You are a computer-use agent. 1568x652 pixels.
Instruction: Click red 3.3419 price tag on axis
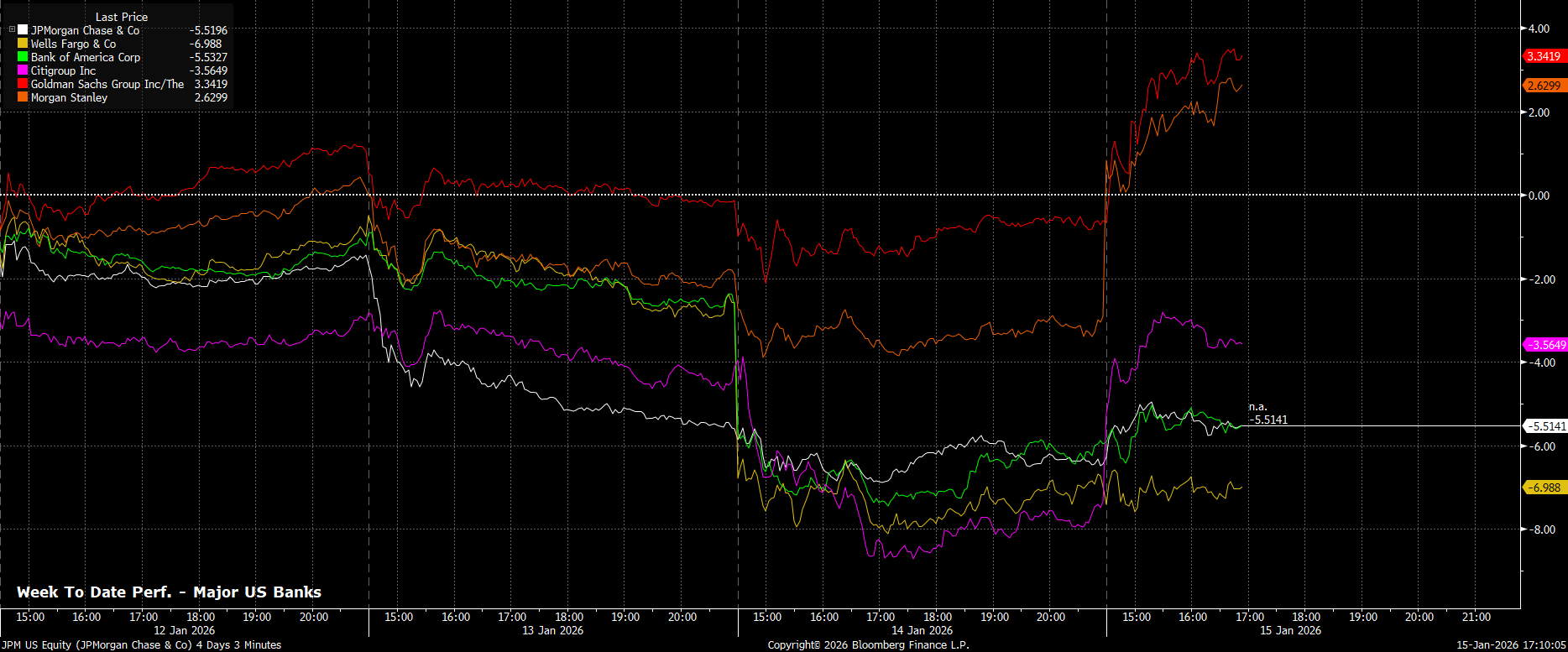(1543, 56)
